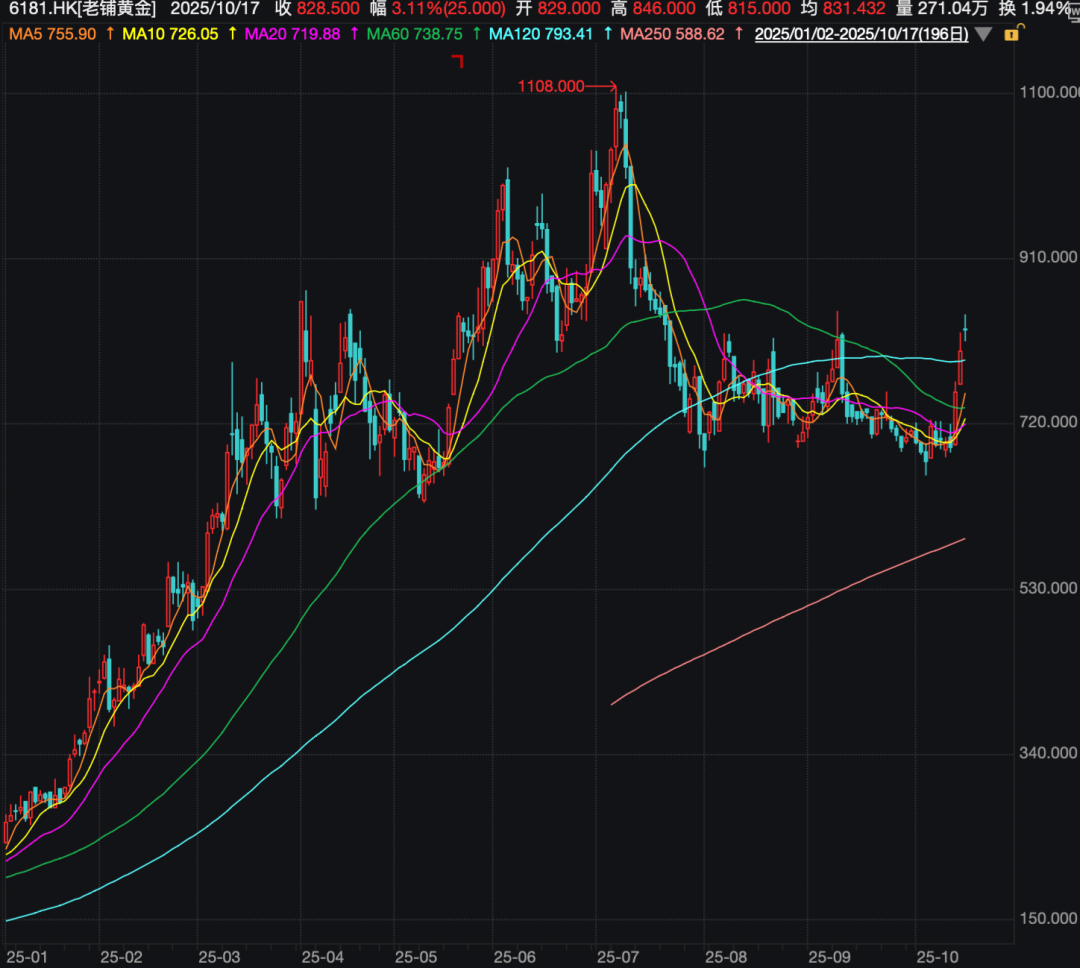The height and width of the screenshot is (968, 1080).
Task: Click the yellow unlock padlock icon
Action: 1011,34
